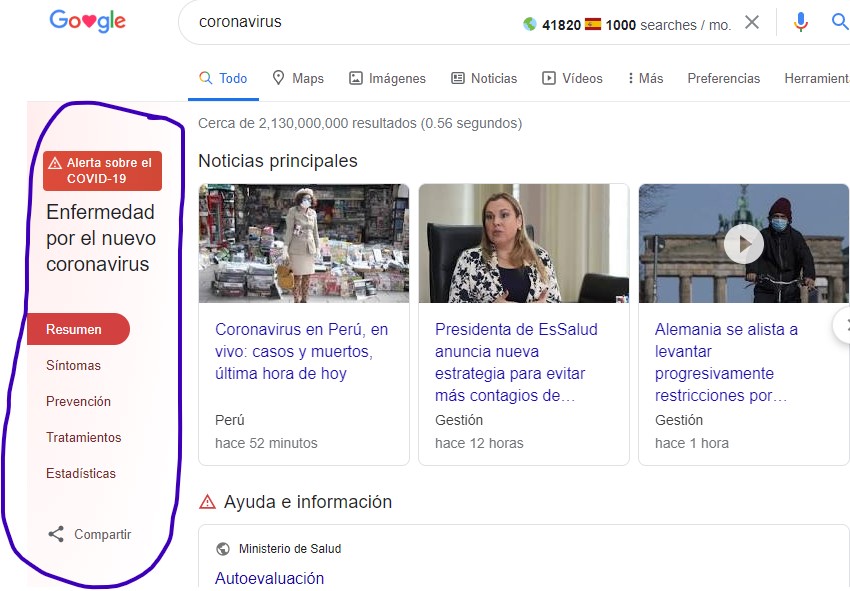
Task: Click the Google logo
Action: click(87, 21)
